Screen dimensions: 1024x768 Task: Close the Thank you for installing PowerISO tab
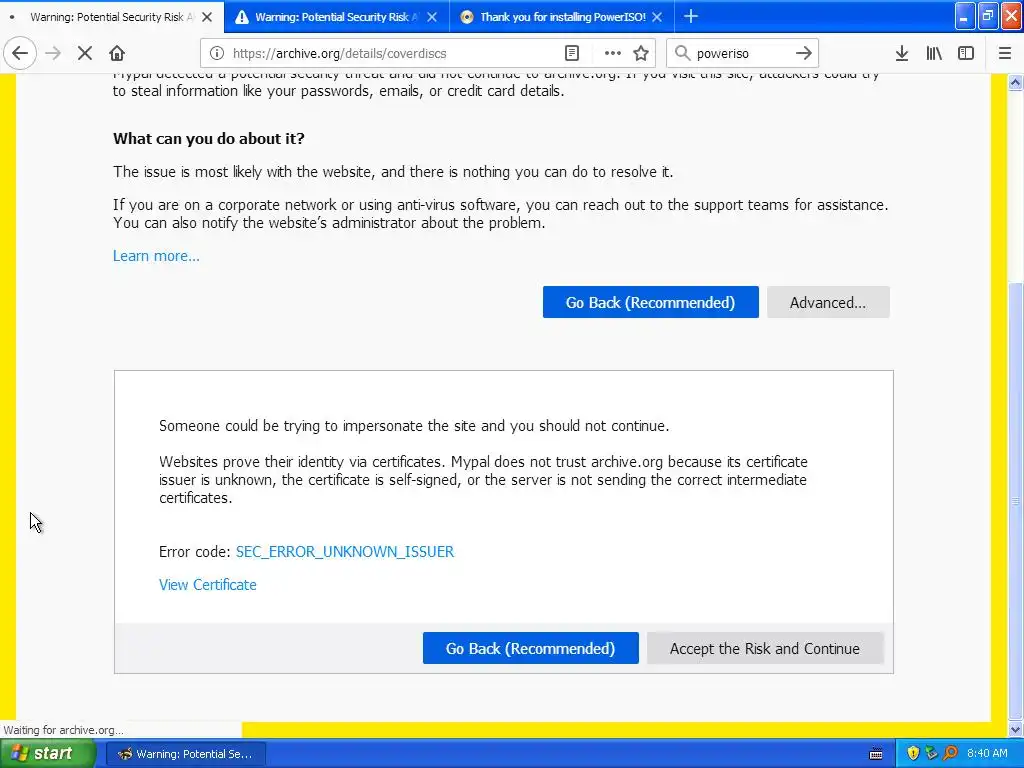tap(658, 17)
